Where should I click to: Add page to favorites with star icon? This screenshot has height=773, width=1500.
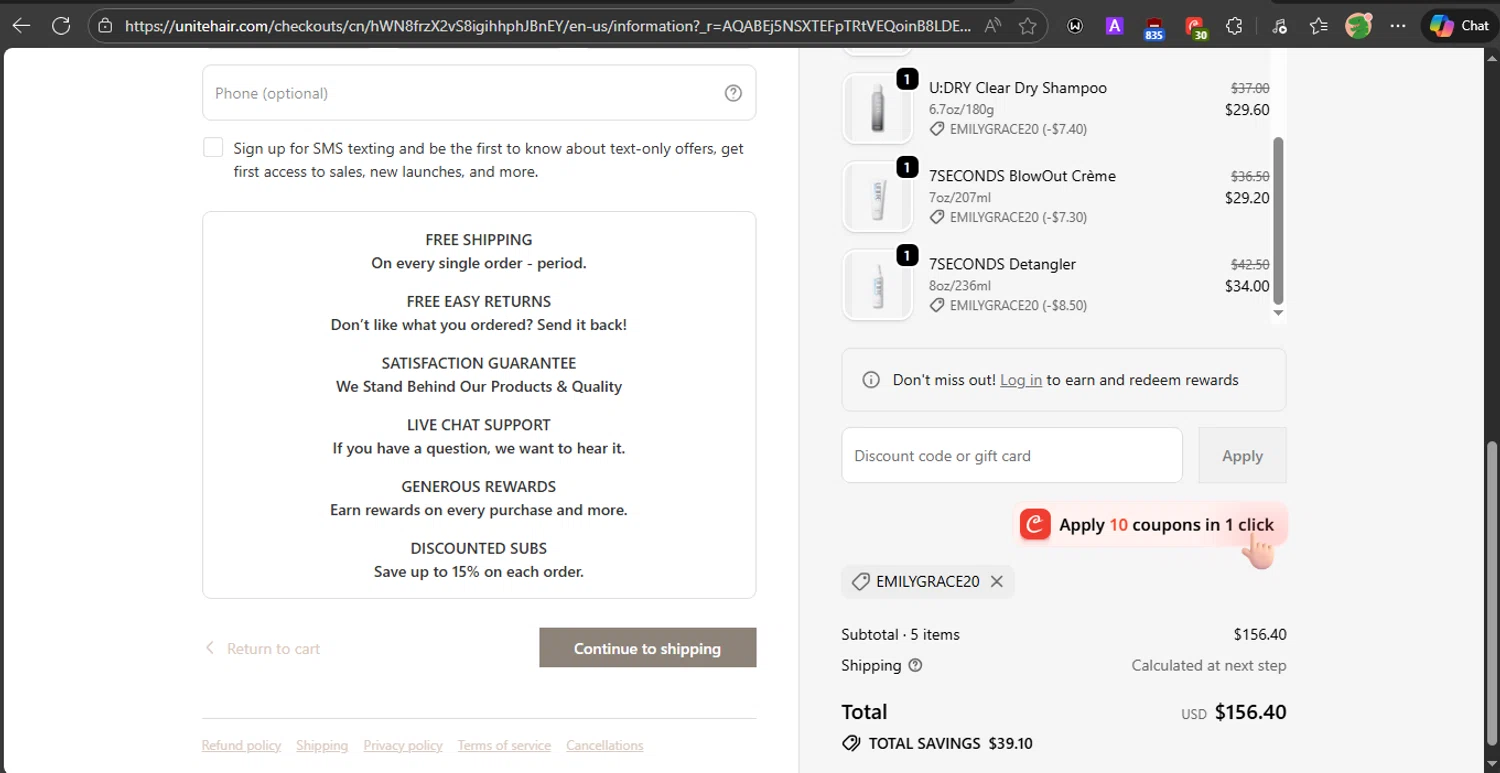pyautogui.click(x=1027, y=26)
